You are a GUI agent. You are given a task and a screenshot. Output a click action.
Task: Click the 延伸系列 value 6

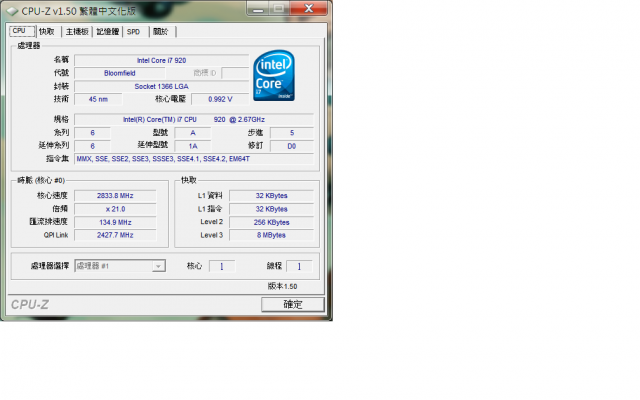(x=92, y=146)
